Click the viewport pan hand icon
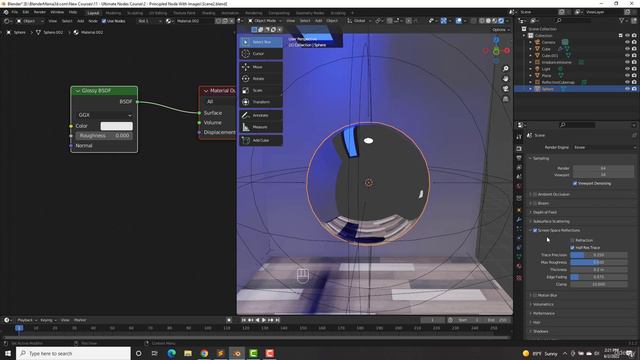Screen dimensions: 640x360 (x=506, y=79)
